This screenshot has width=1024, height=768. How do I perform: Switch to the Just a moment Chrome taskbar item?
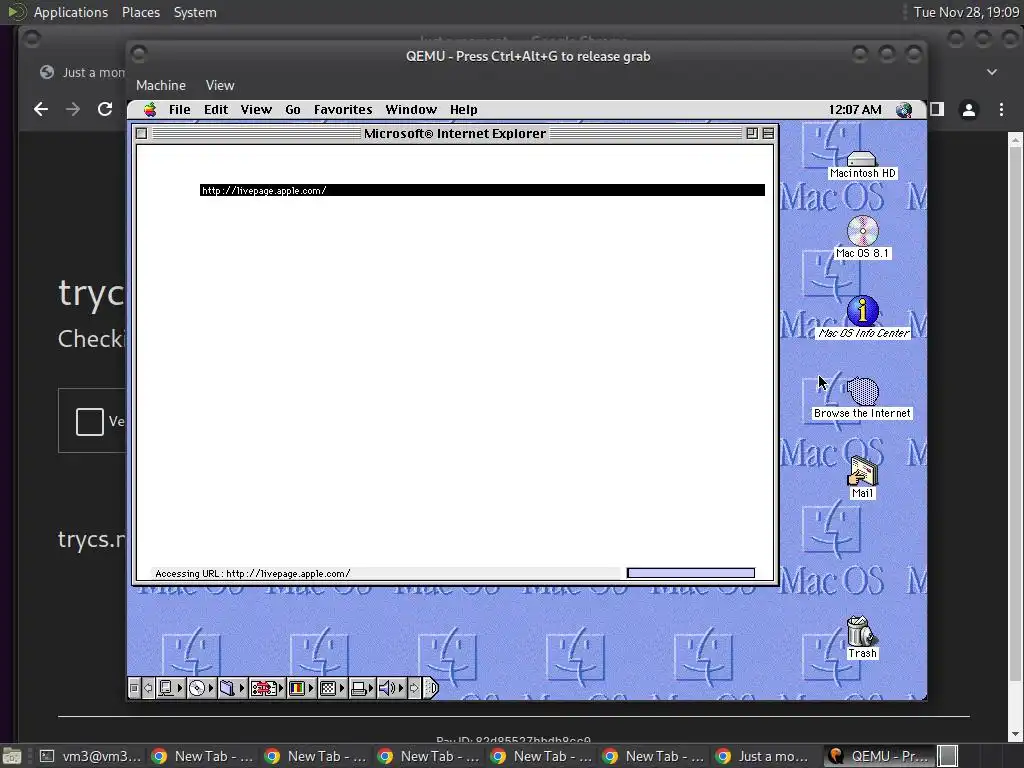click(763, 756)
